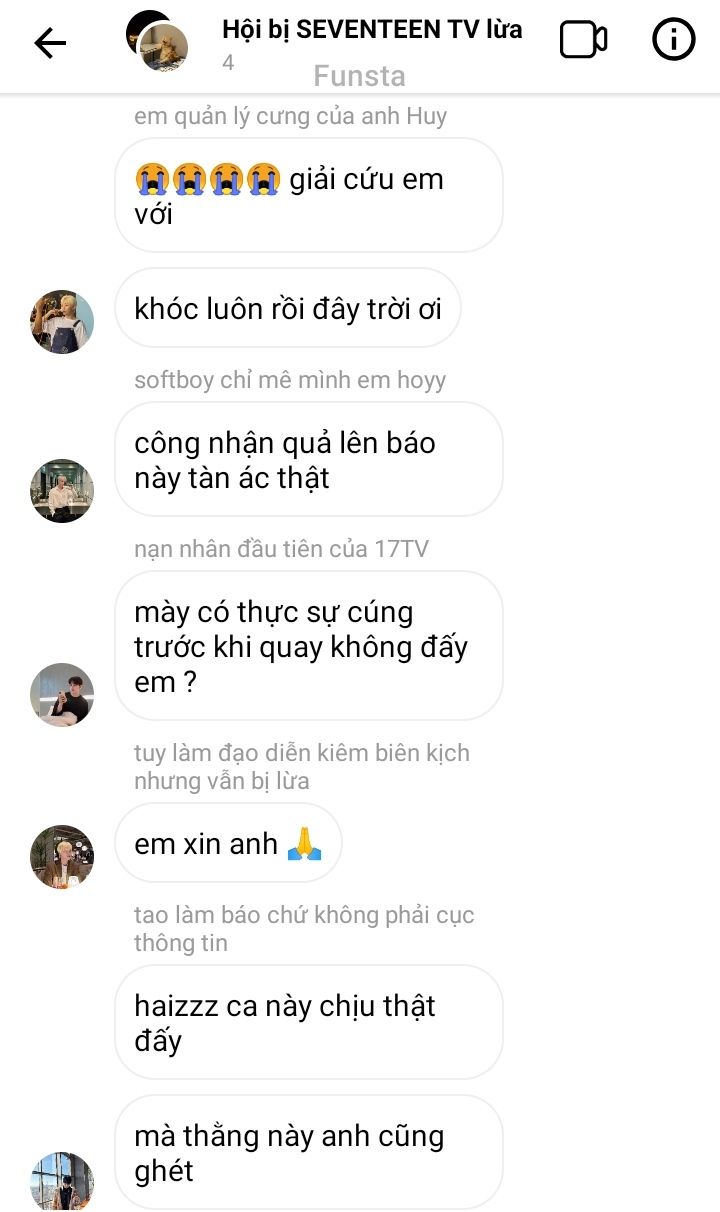Select message 'giải cứu em với'

(308, 195)
